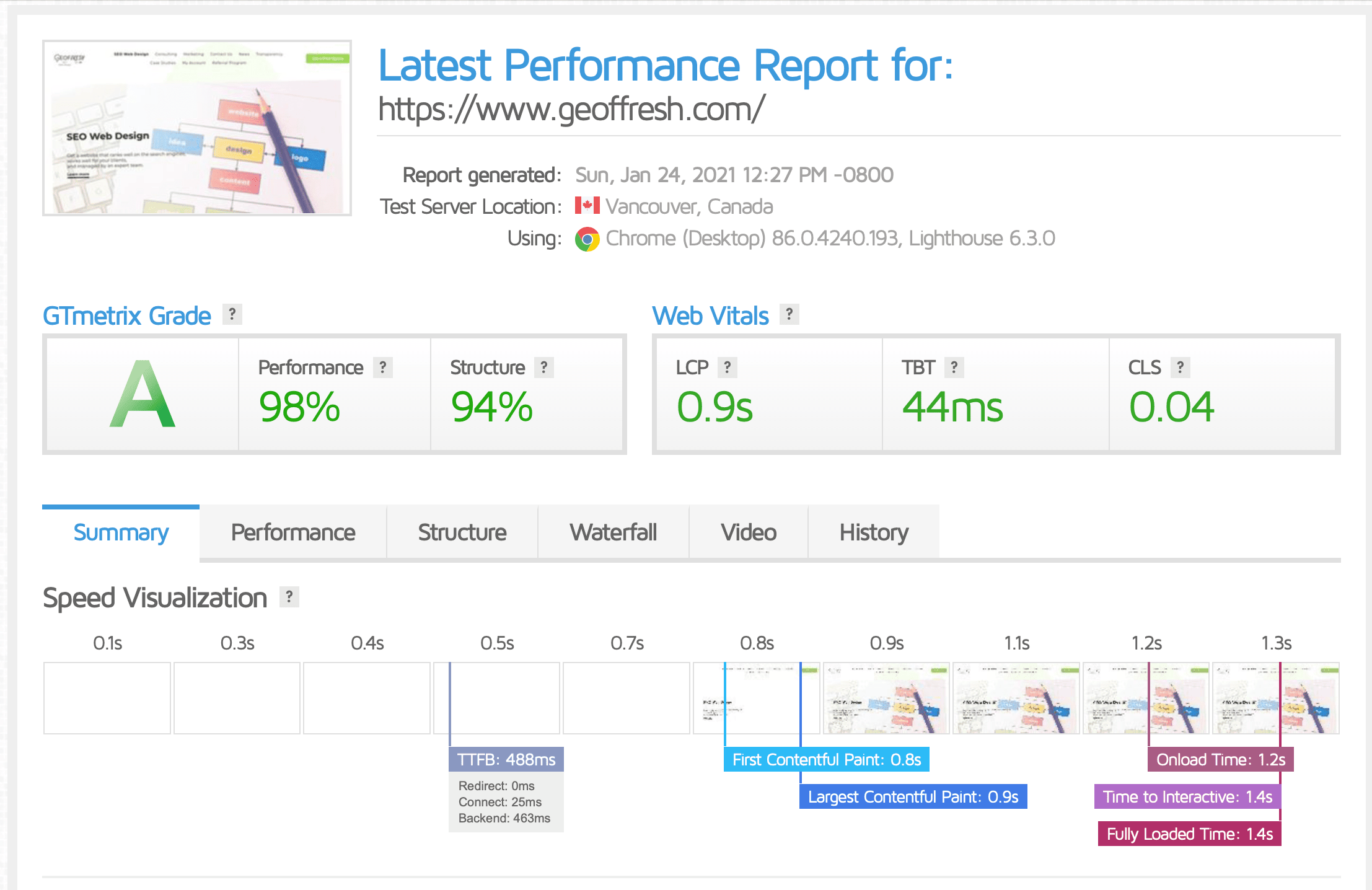This screenshot has width=1372, height=890.
Task: Open the CLS metric help icon
Action: (1180, 367)
